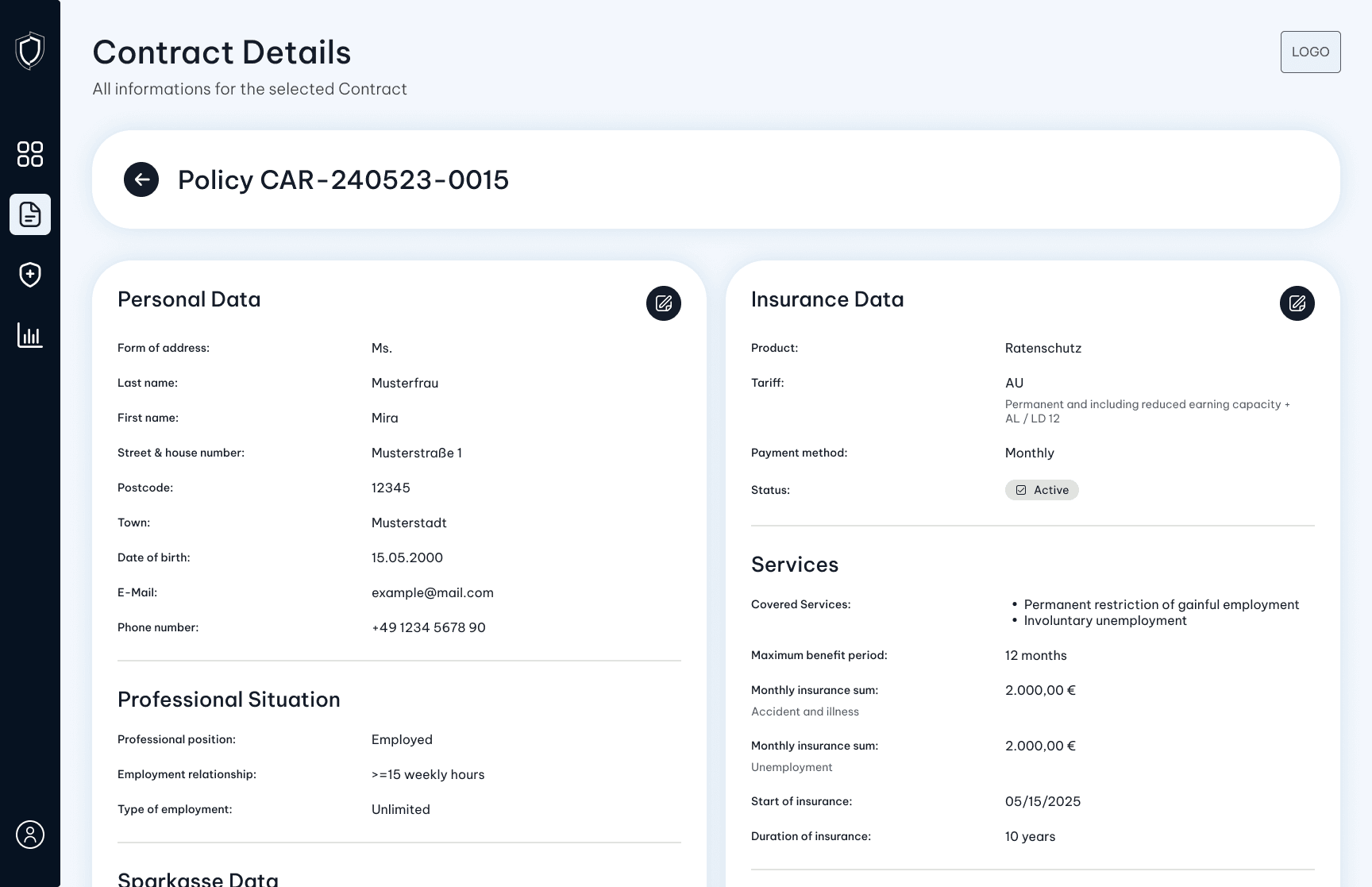Click the Monthly payment method value
The height and width of the screenshot is (887, 1372).
(x=1029, y=453)
